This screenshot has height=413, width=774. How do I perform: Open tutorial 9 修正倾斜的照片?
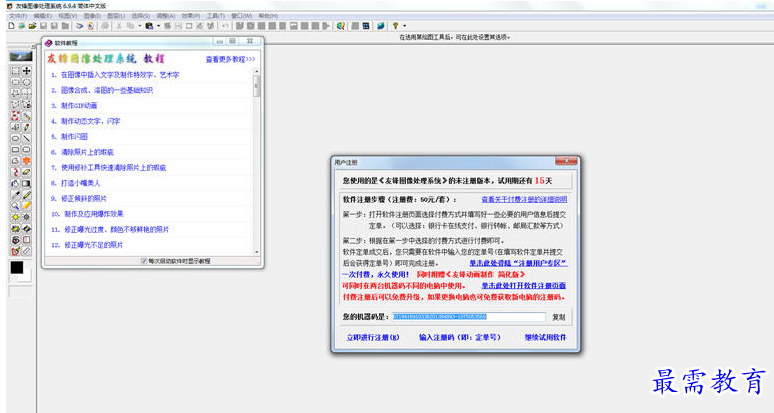pyautogui.click(x=78, y=198)
